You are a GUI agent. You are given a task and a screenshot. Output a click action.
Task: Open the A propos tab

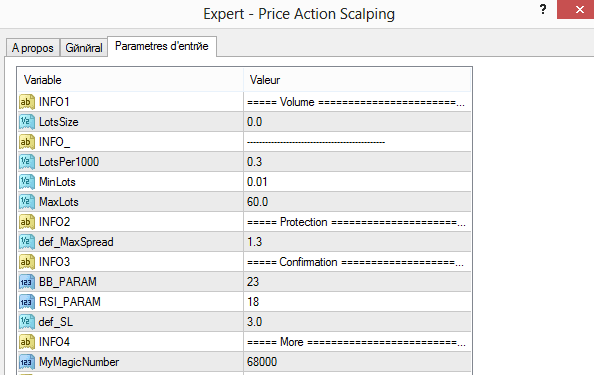pos(33,48)
